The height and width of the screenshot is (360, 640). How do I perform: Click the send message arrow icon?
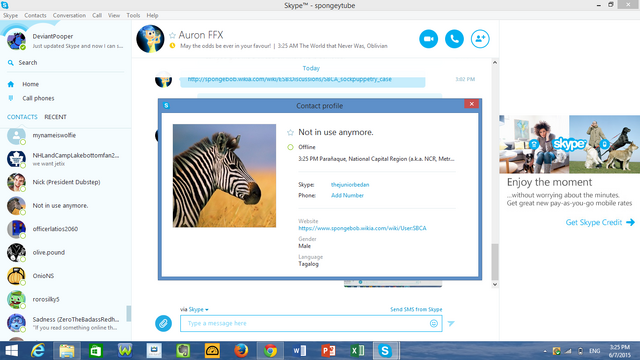point(451,323)
